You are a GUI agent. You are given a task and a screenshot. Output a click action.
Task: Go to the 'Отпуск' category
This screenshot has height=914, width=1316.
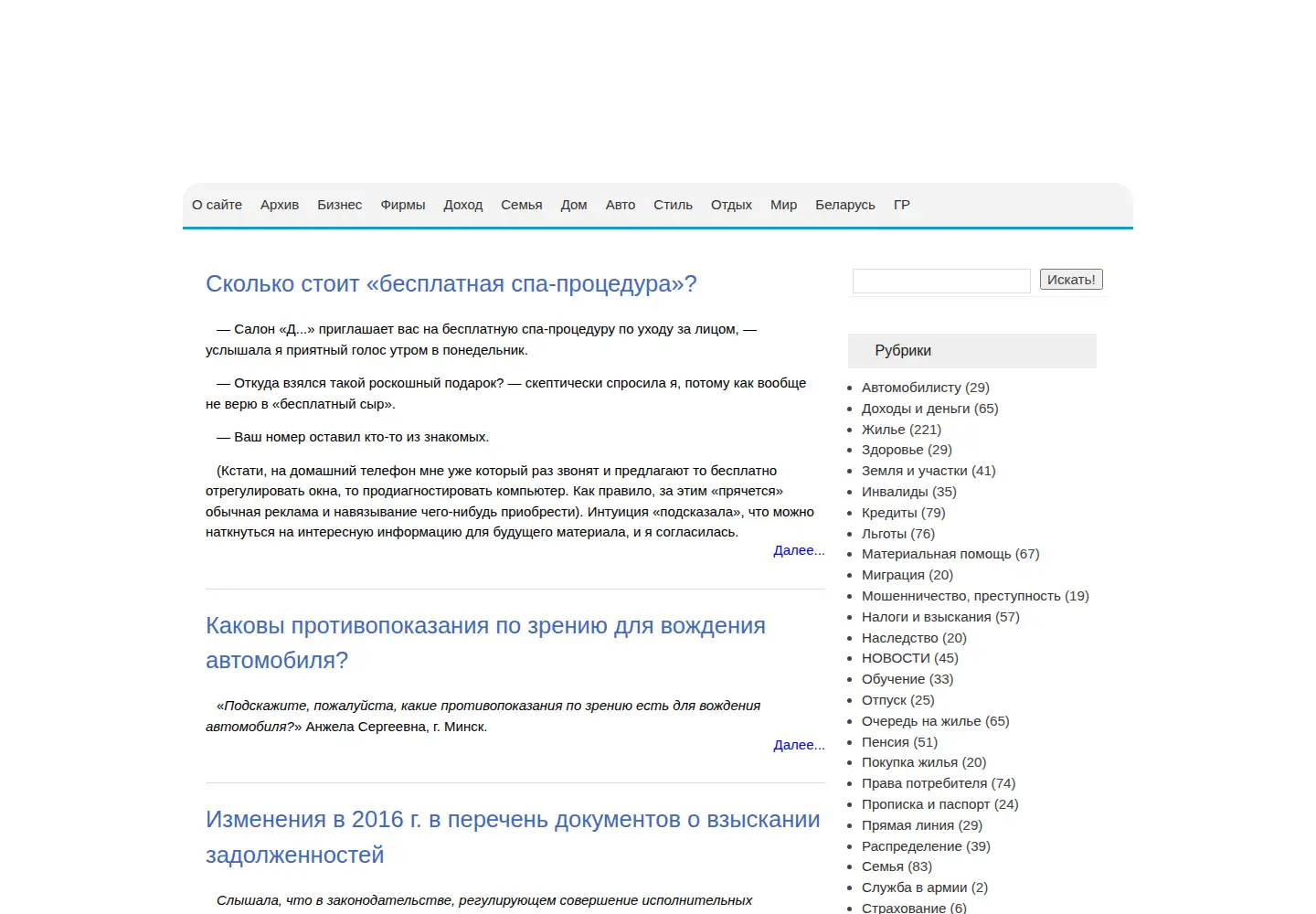click(885, 700)
